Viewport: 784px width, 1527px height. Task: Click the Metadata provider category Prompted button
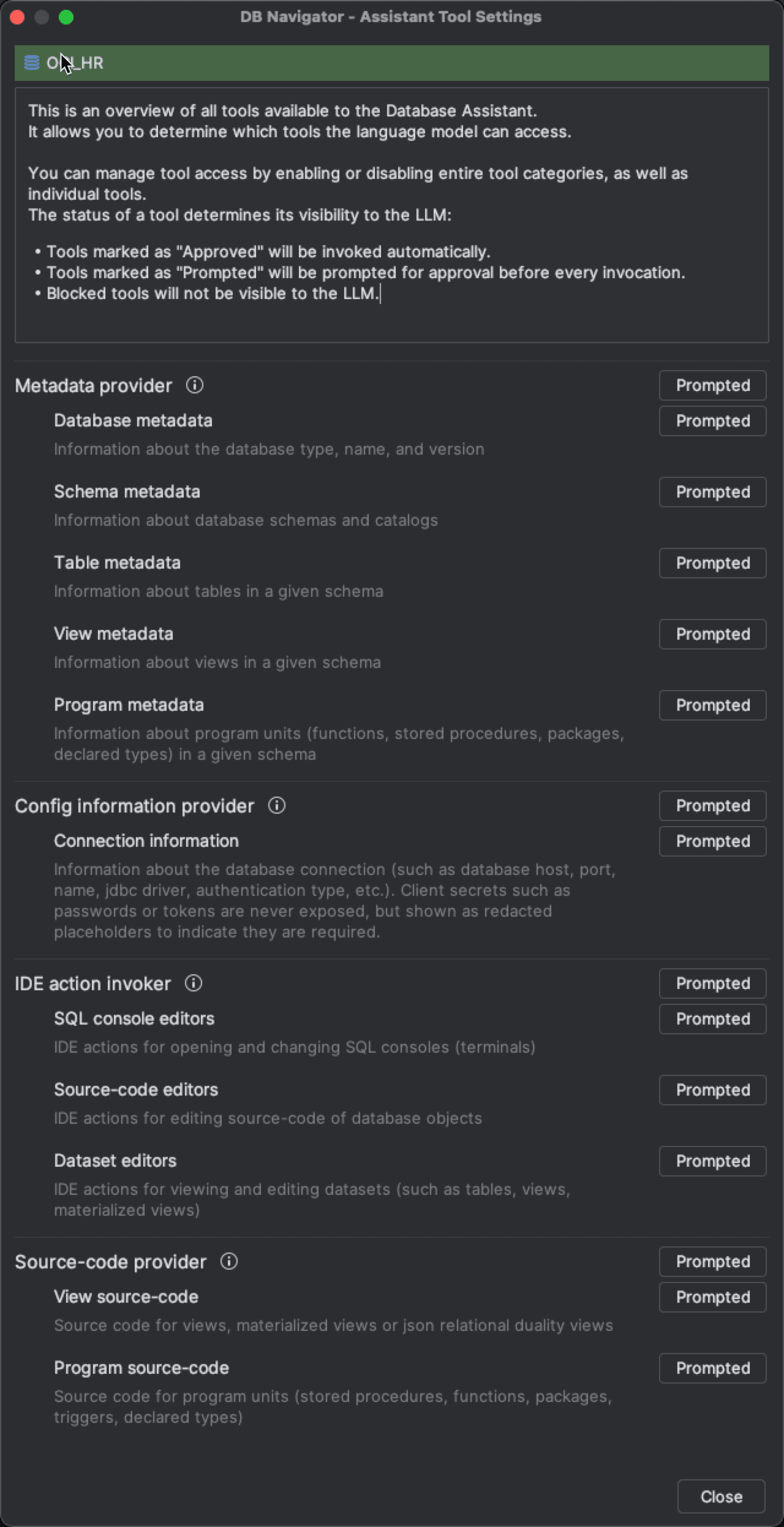(712, 385)
